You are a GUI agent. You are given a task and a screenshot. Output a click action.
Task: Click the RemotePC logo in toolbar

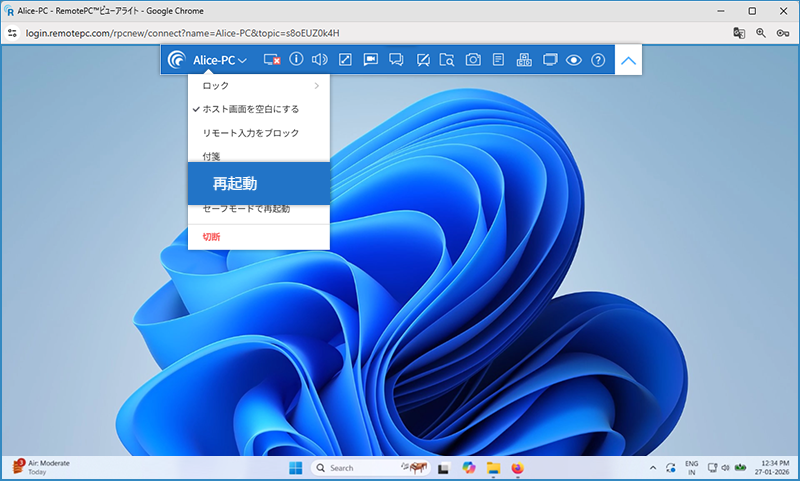coord(177,60)
